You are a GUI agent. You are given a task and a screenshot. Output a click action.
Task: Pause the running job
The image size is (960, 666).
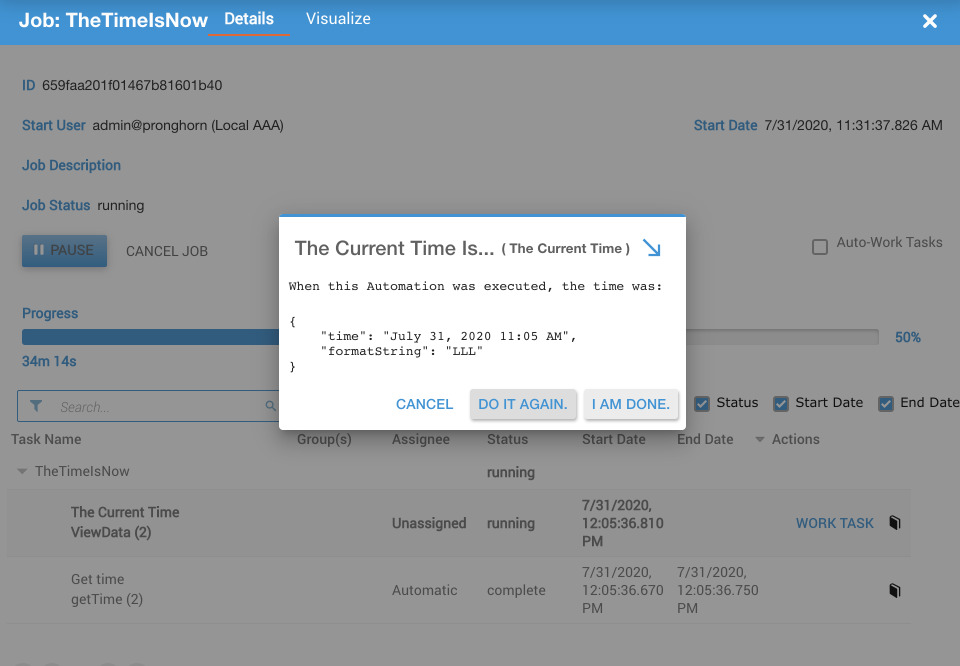point(64,250)
